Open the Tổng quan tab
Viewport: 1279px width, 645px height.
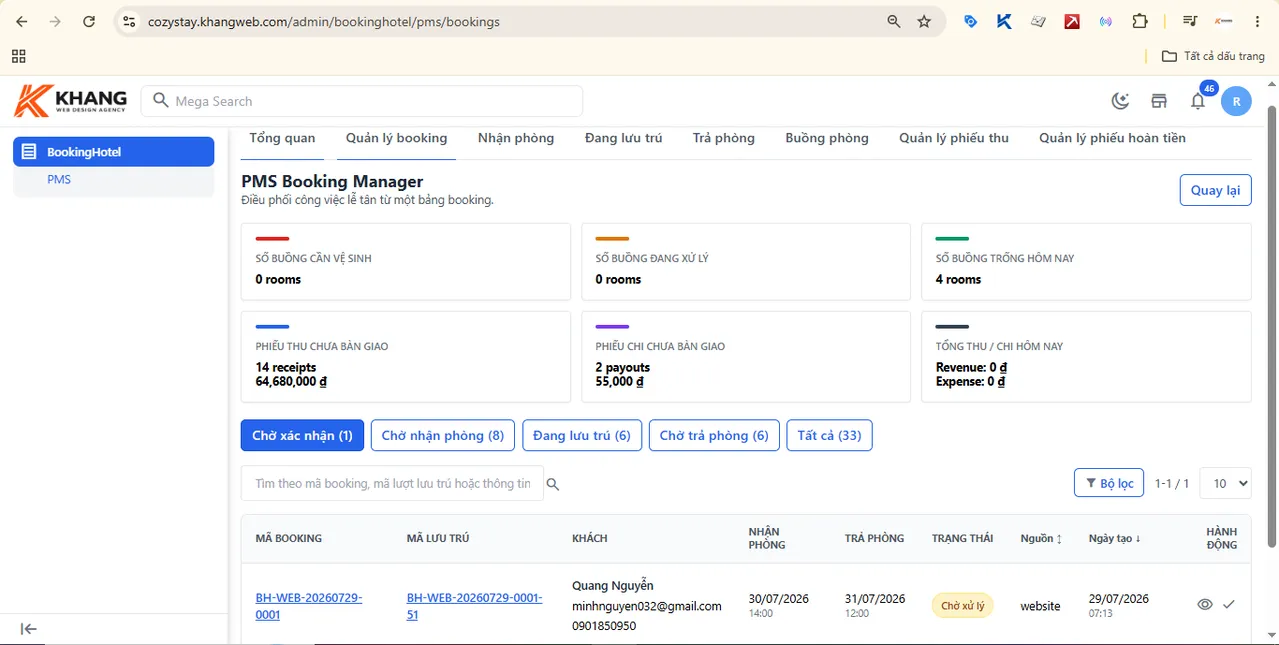point(282,138)
